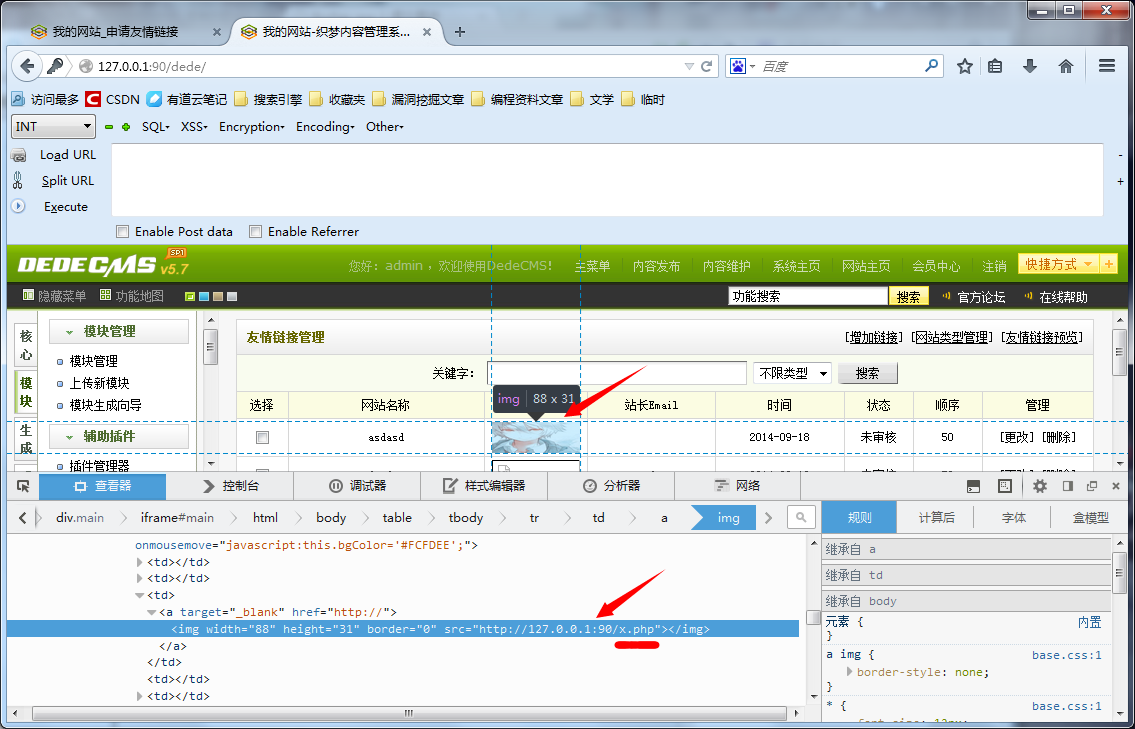This screenshot has height=729, width=1135.
Task: Collapse the a target=_blank node
Action: (x=151, y=612)
